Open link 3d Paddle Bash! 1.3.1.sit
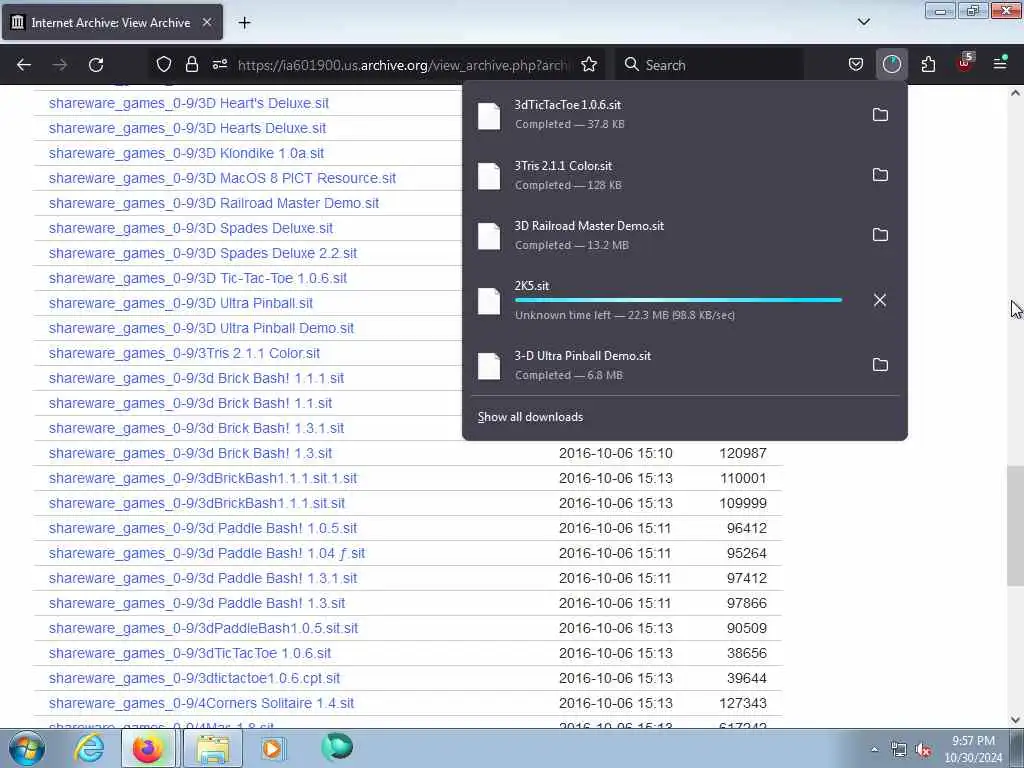 (x=202, y=578)
